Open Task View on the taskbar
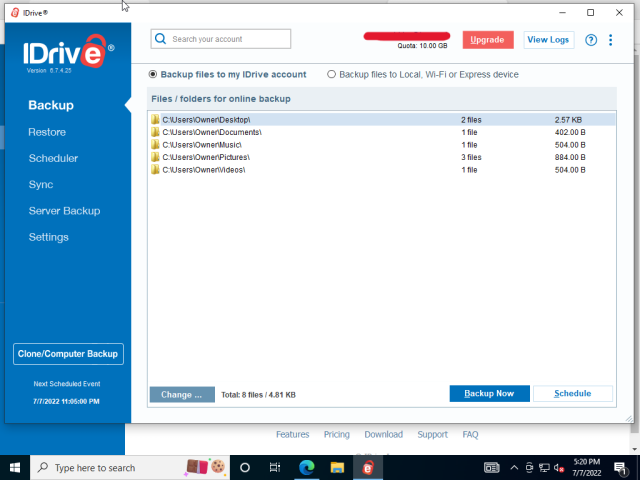Viewport: 640px width, 480px height. (x=275, y=467)
